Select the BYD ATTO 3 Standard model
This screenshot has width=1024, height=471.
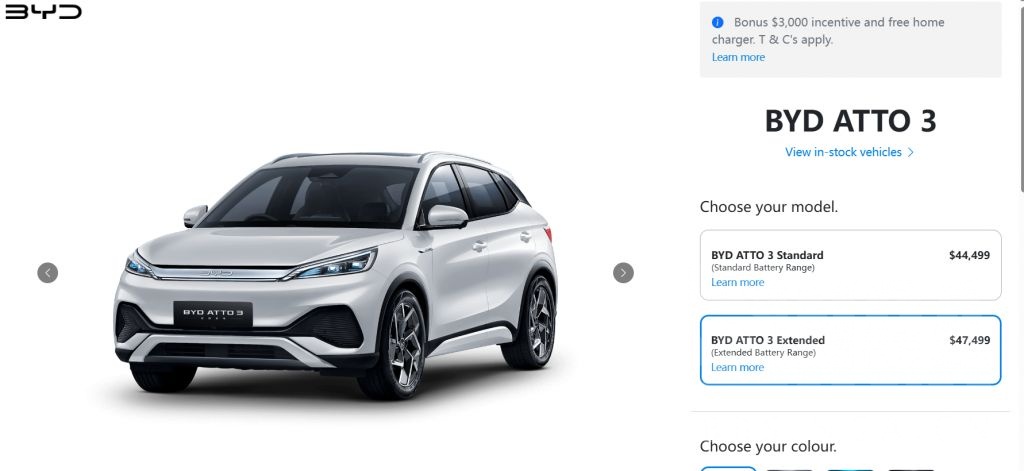pos(850,265)
